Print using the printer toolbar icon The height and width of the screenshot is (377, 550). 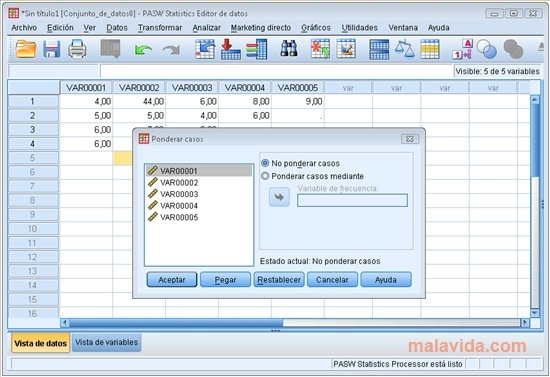[77, 49]
